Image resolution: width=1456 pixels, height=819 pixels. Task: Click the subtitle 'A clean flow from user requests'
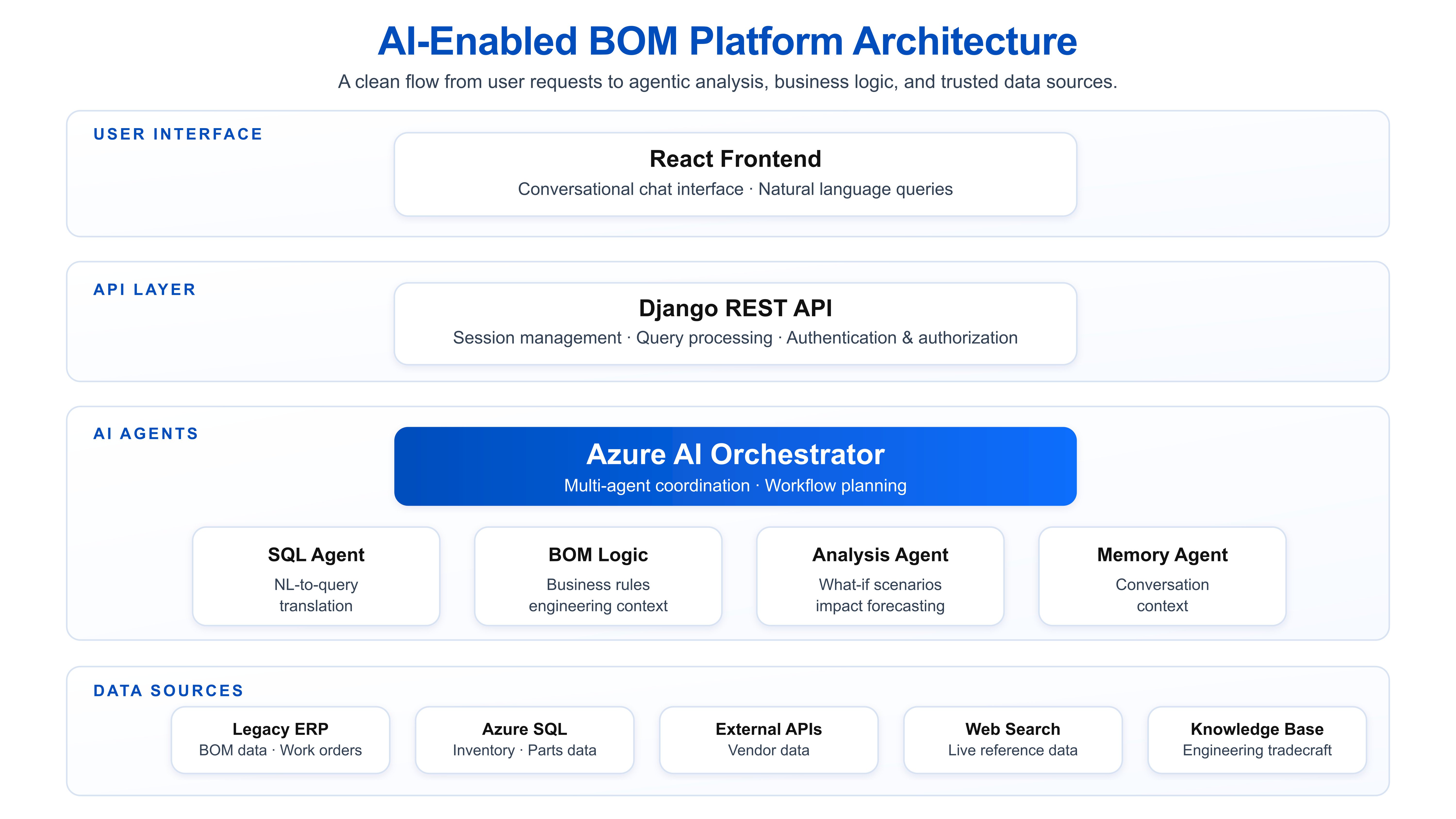coord(728,82)
